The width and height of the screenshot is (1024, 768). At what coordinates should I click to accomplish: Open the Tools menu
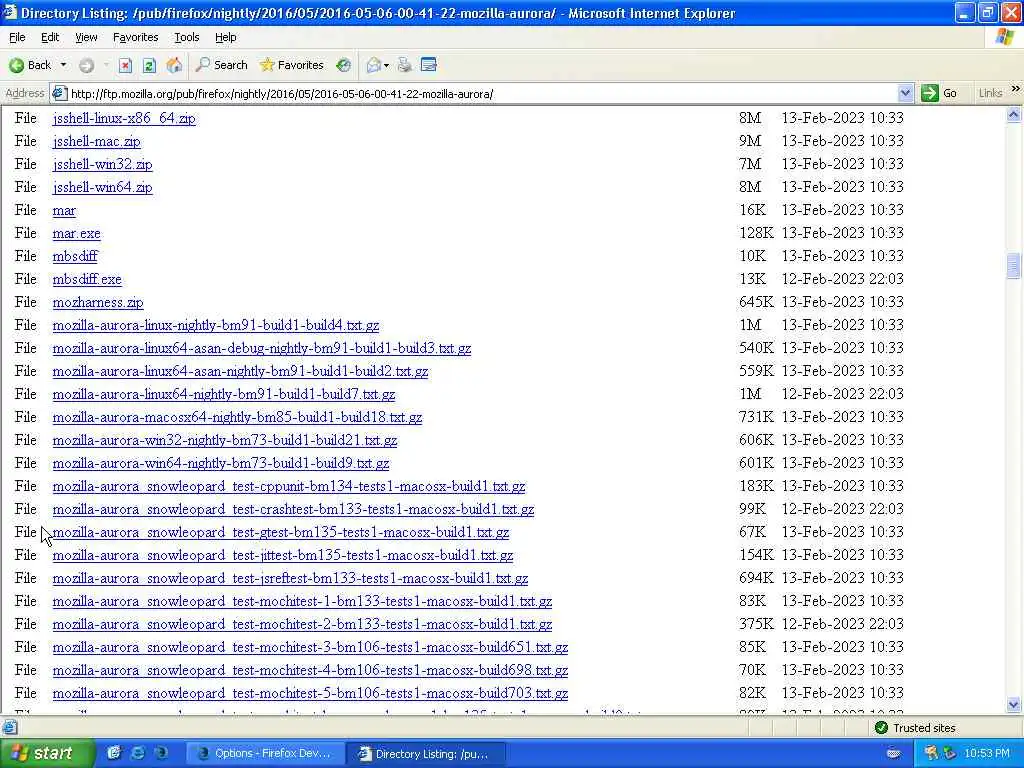pos(186,37)
